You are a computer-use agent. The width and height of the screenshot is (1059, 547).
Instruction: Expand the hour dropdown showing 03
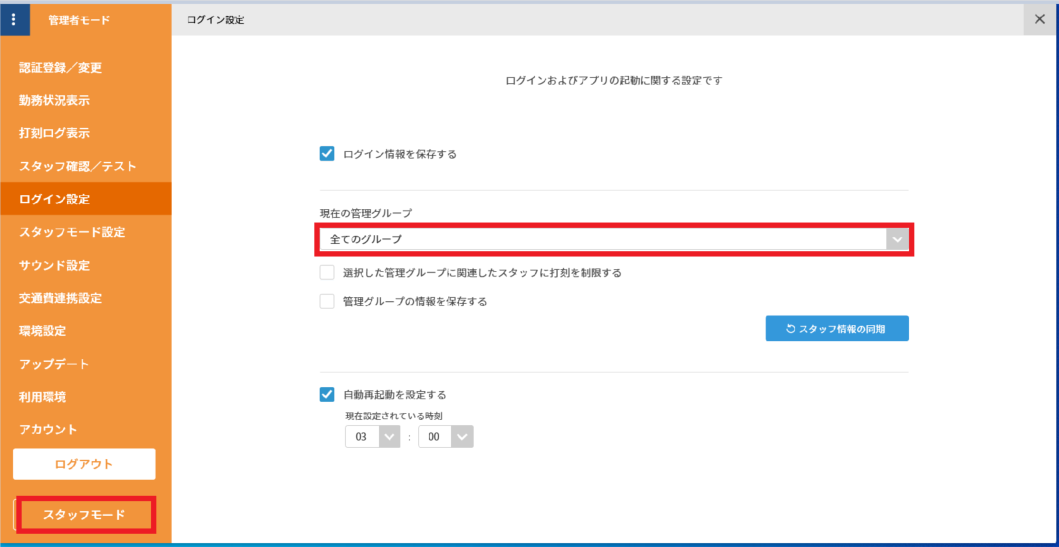coord(373,437)
